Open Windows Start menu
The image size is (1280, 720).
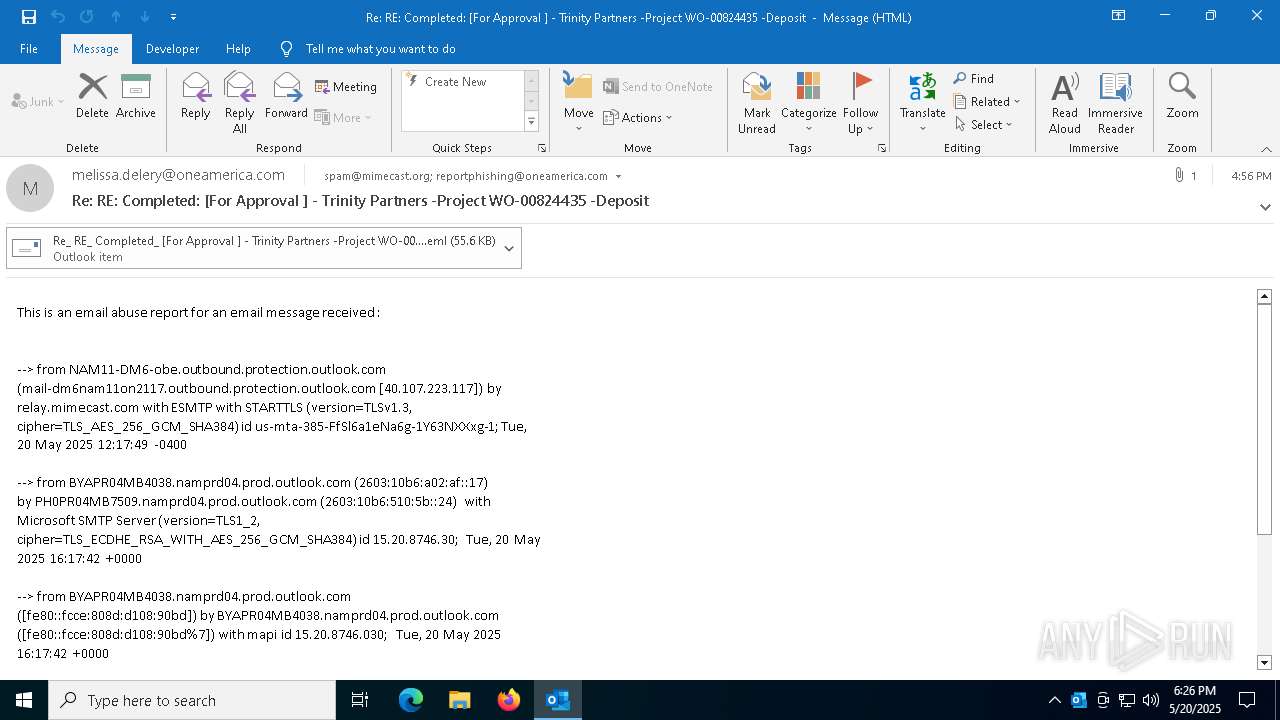pyautogui.click(x=24, y=700)
